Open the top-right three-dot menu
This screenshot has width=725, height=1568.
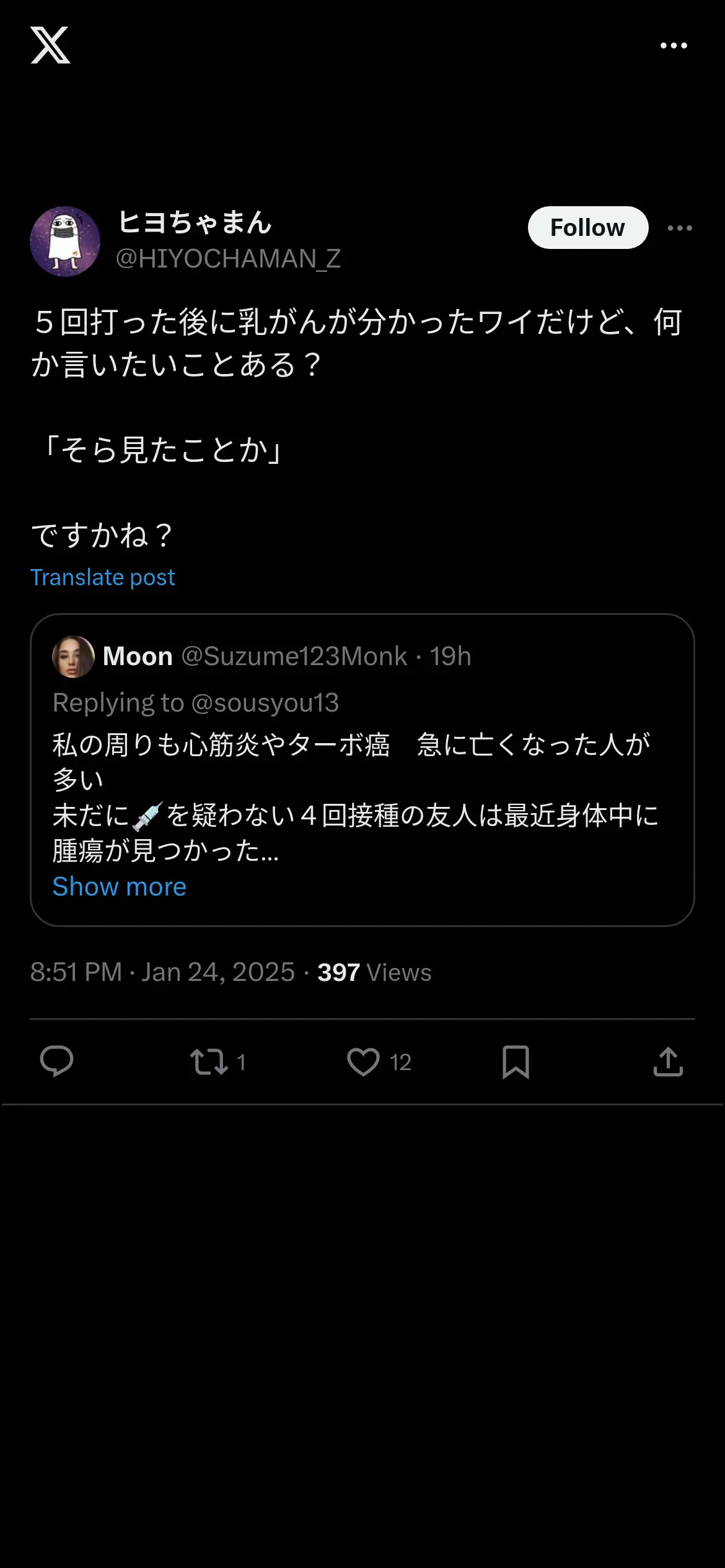(x=674, y=45)
